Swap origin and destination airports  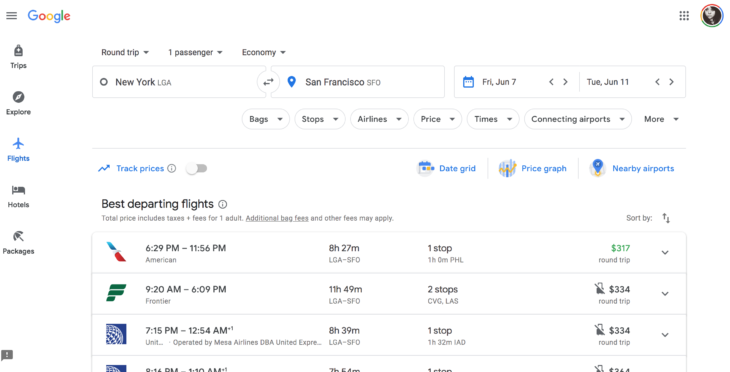268,82
